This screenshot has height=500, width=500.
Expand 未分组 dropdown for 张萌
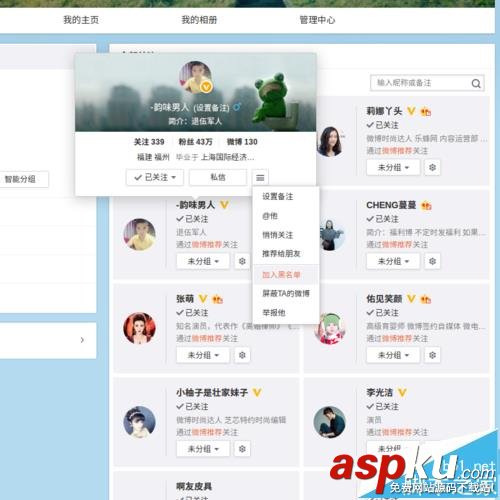coord(203,355)
